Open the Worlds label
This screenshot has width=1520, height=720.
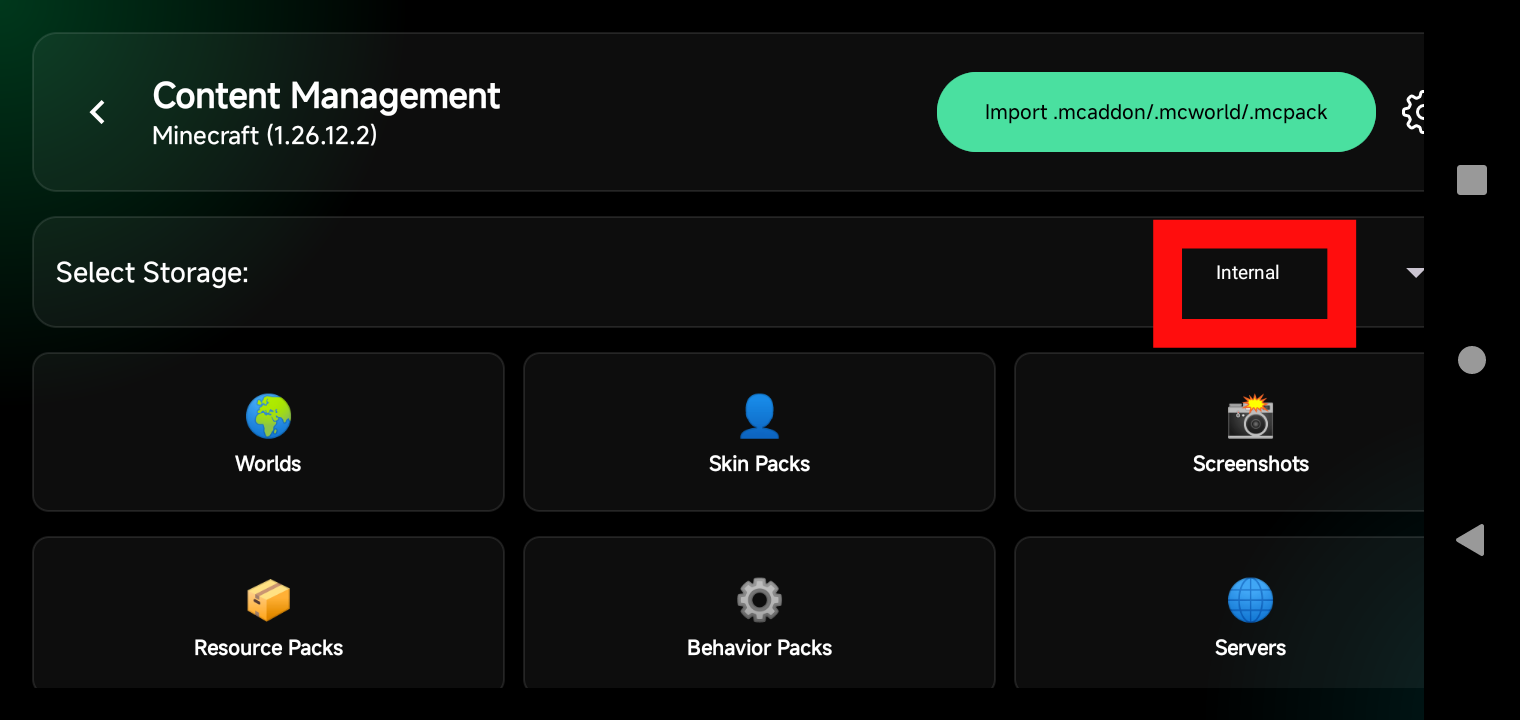(268, 464)
